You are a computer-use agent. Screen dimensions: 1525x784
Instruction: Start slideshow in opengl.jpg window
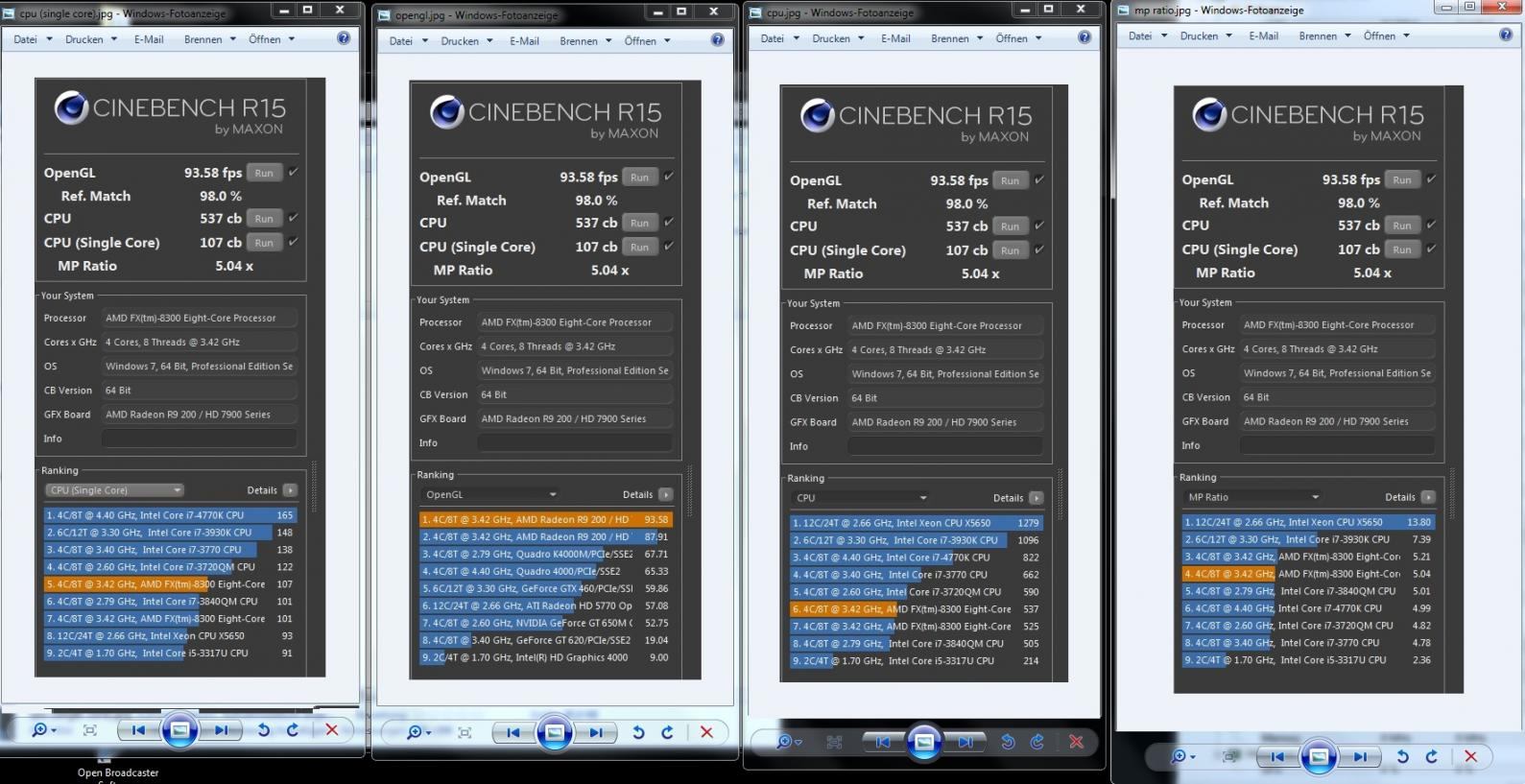coord(554,732)
